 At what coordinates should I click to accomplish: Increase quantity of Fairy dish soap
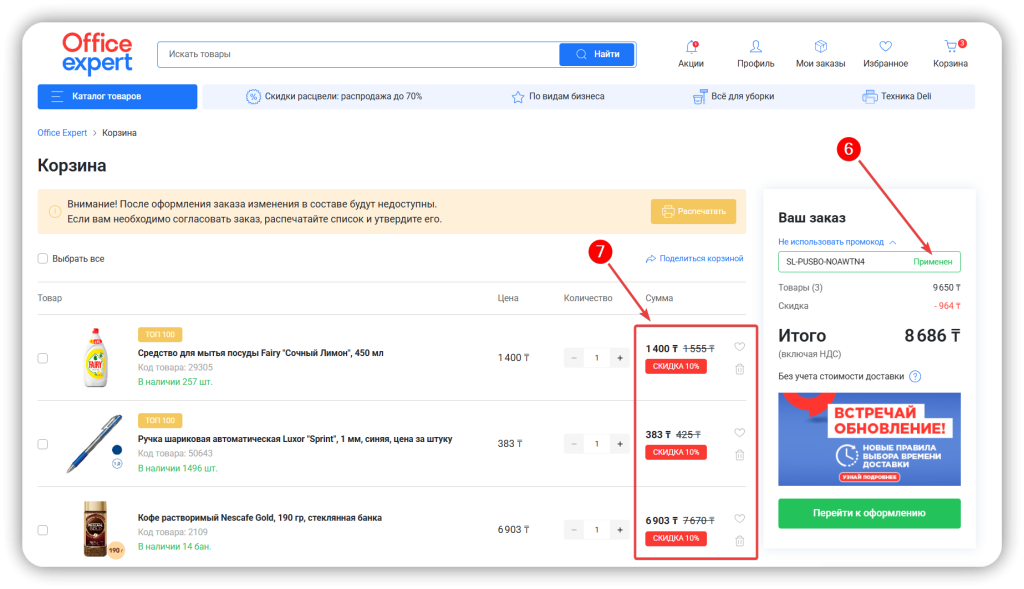click(620, 358)
